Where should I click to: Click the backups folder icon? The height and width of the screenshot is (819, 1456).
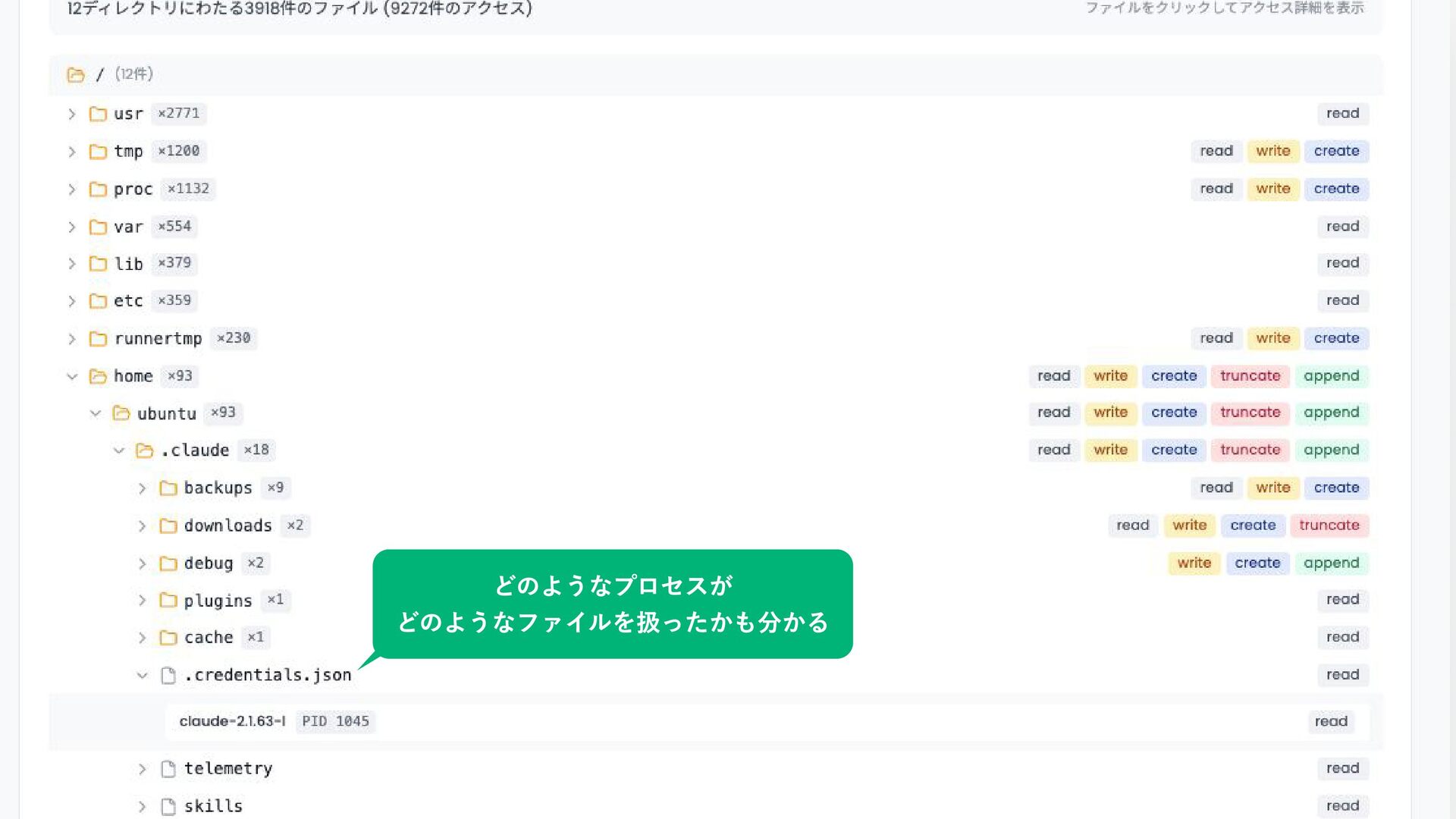pos(168,488)
